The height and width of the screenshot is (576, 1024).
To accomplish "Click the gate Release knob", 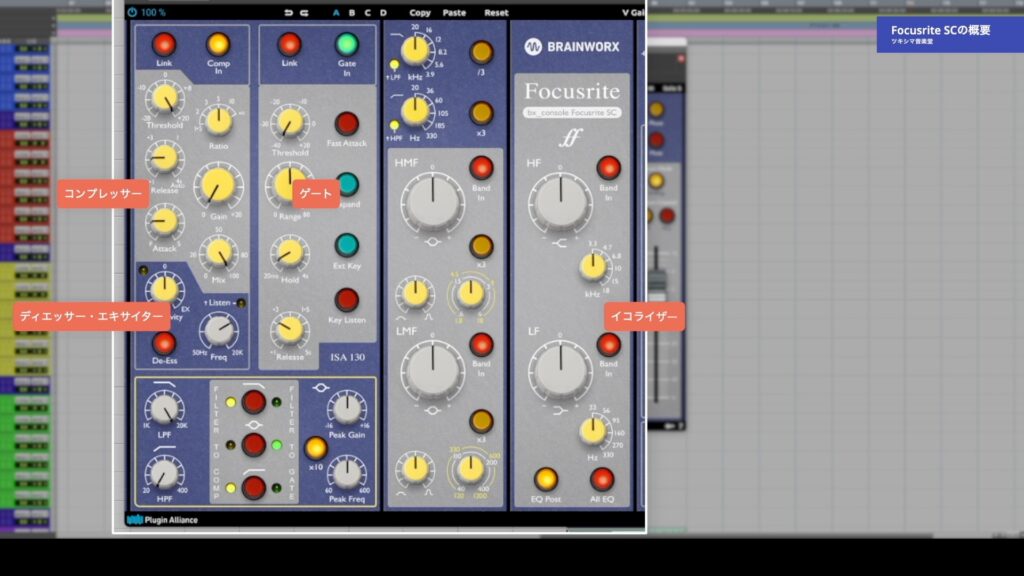I will click(290, 329).
